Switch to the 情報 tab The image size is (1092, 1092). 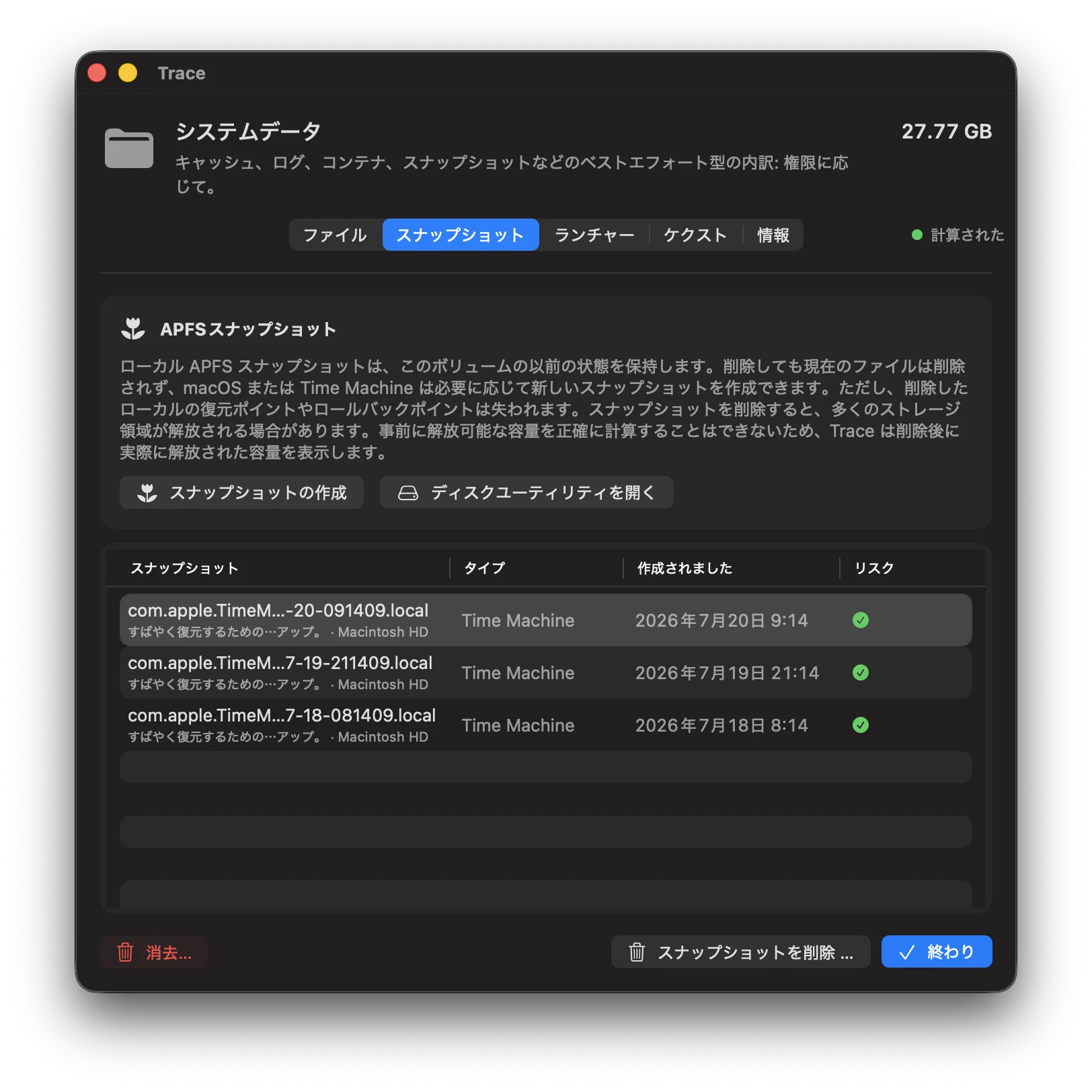[773, 235]
